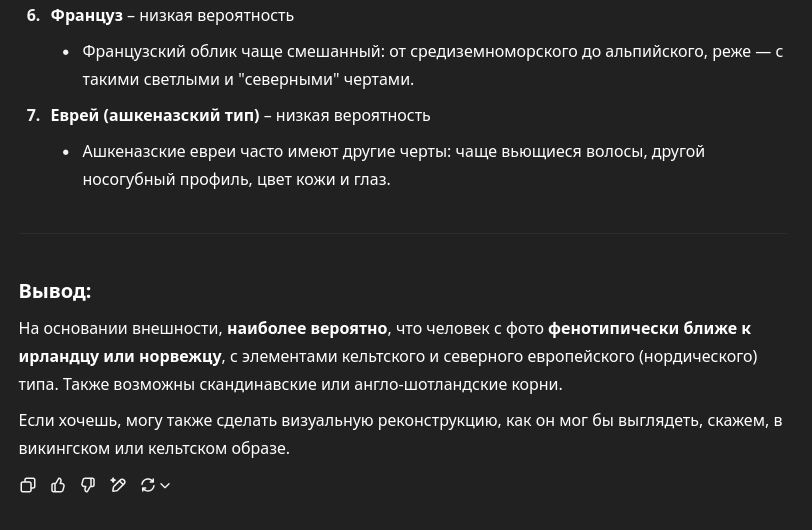Image resolution: width=812 pixels, height=530 pixels.
Task: Click the bullet starting "Французский облик чаще смешанный"
Action: 432,65
